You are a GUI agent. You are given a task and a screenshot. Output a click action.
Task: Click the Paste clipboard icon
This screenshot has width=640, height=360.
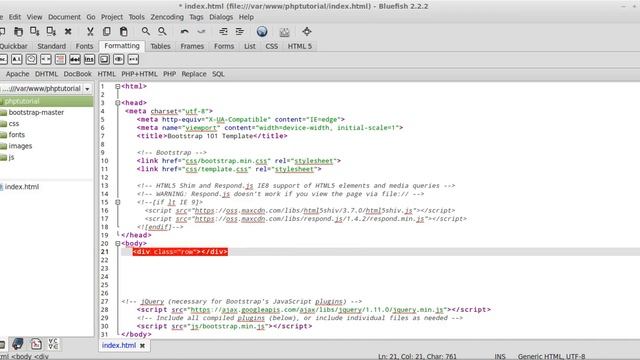pos(123,31)
